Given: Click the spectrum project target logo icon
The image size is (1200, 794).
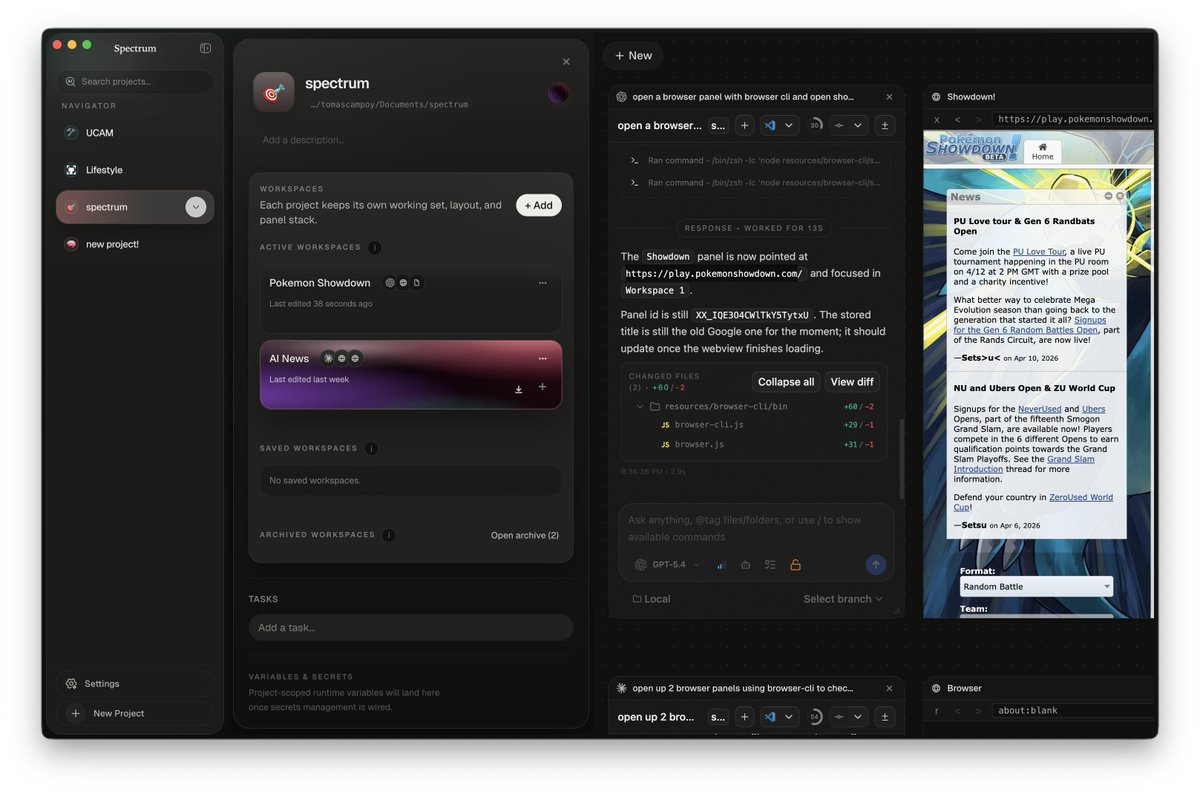Looking at the screenshot, I should [x=273, y=92].
